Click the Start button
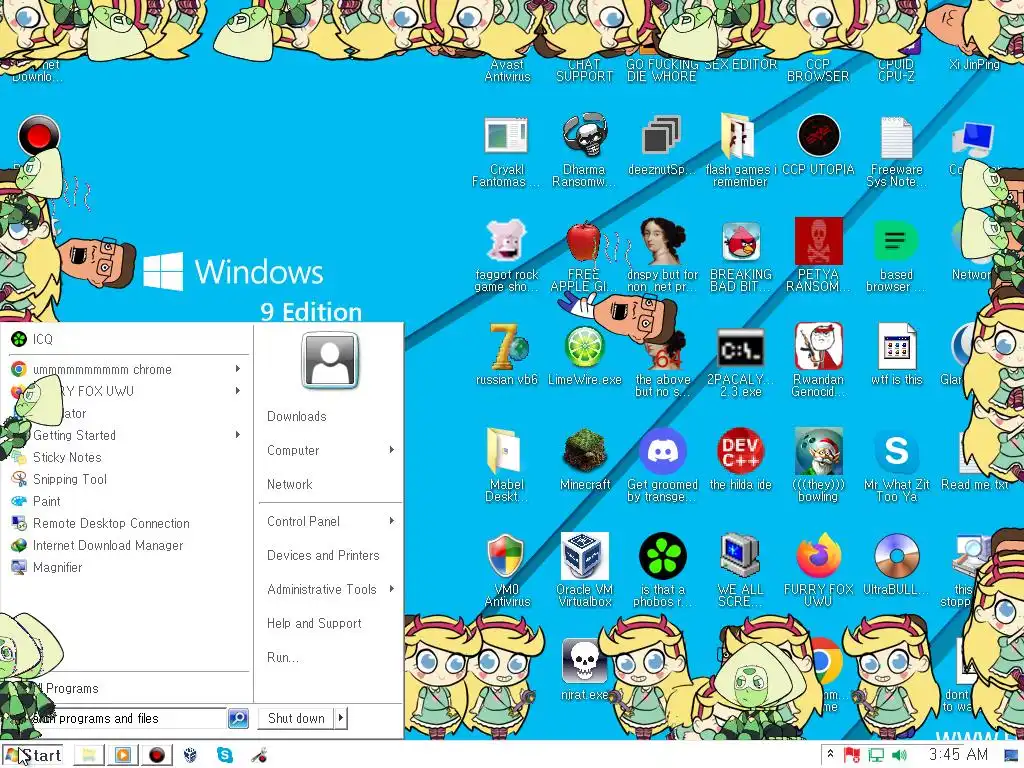Image resolution: width=1024 pixels, height=768 pixels. tap(33, 756)
